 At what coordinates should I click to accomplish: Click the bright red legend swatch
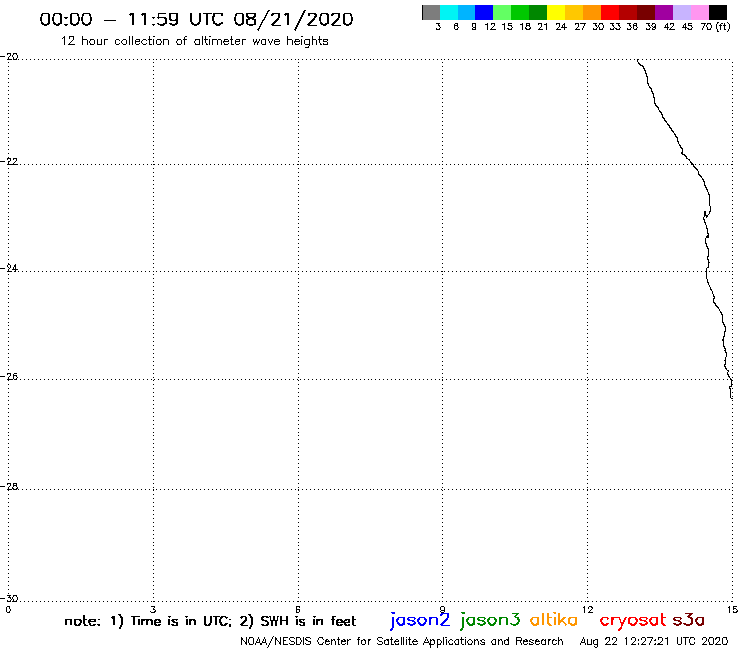tap(610, 12)
